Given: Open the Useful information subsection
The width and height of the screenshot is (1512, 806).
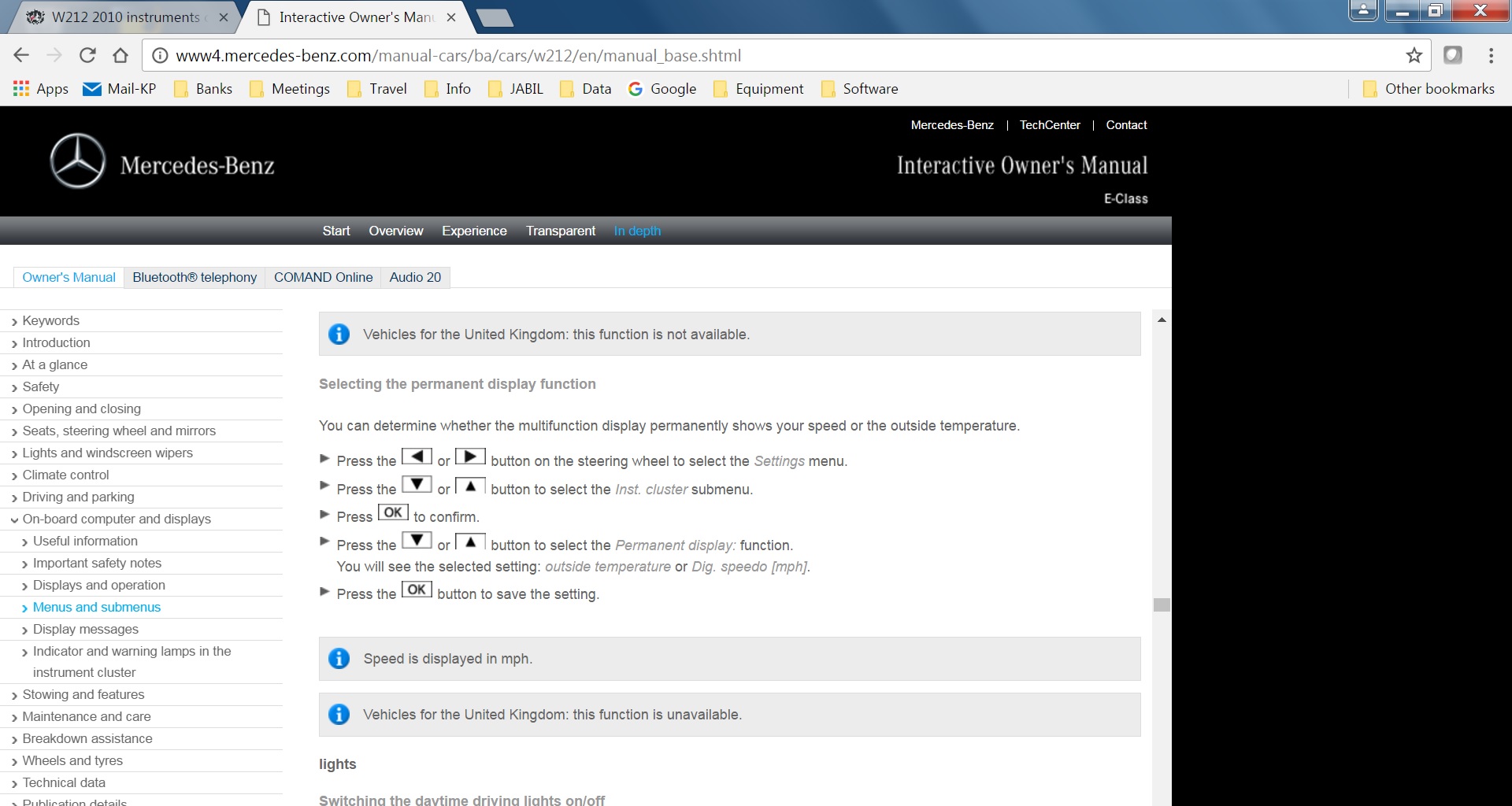Looking at the screenshot, I should coord(85,541).
